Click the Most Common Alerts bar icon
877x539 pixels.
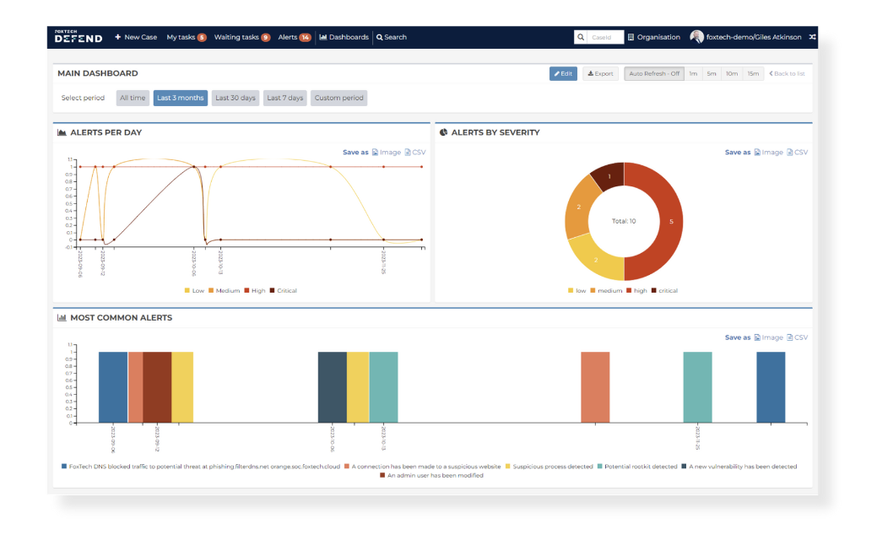[62, 318]
